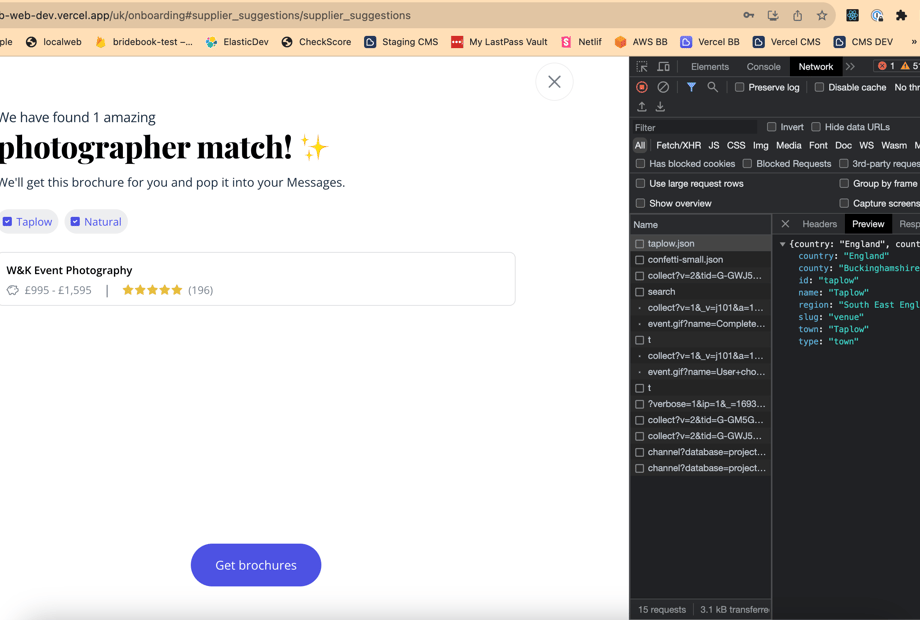The height and width of the screenshot is (620, 920).
Task: Check the Disable cache option
Action: tap(819, 88)
